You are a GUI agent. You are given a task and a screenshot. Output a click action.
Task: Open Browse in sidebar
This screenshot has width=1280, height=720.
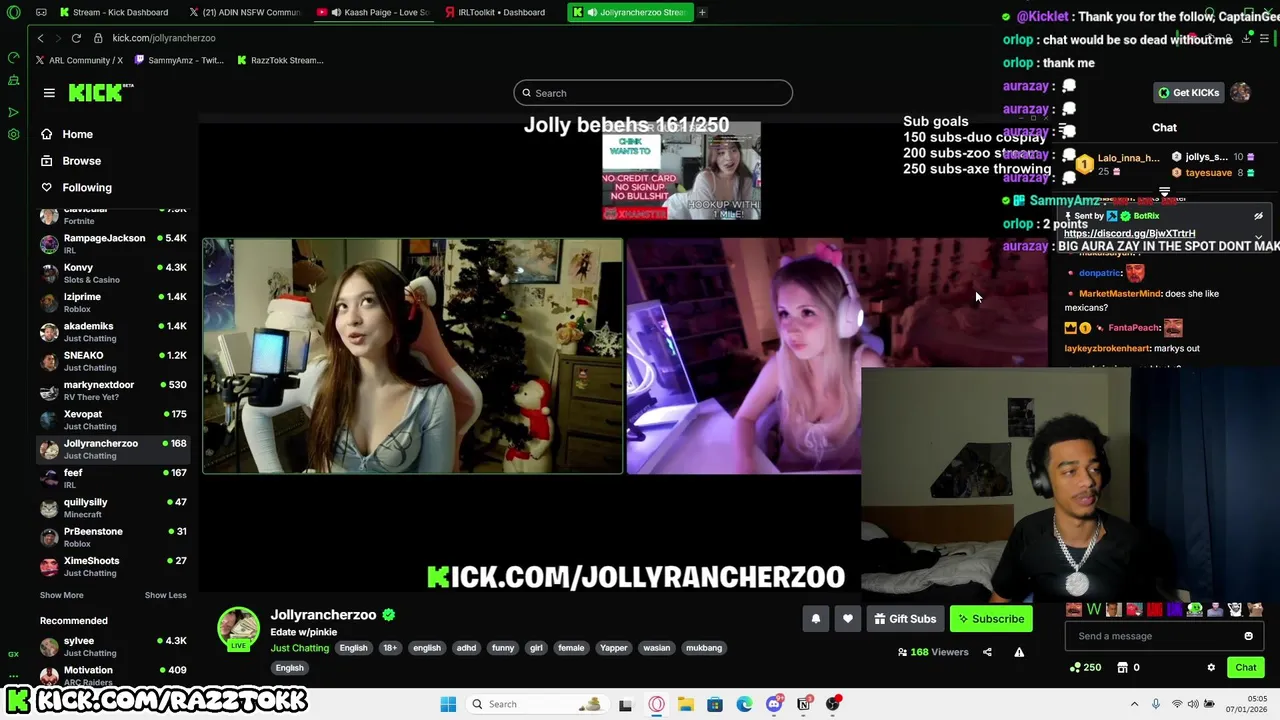pyautogui.click(x=81, y=161)
